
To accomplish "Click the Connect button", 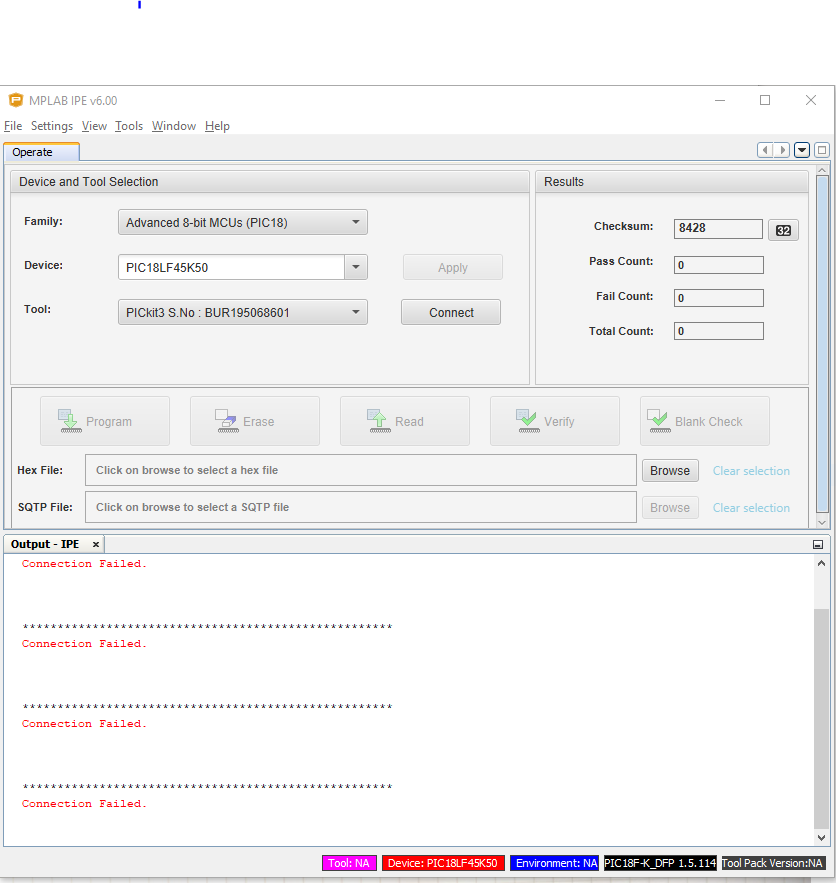I will click(451, 313).
